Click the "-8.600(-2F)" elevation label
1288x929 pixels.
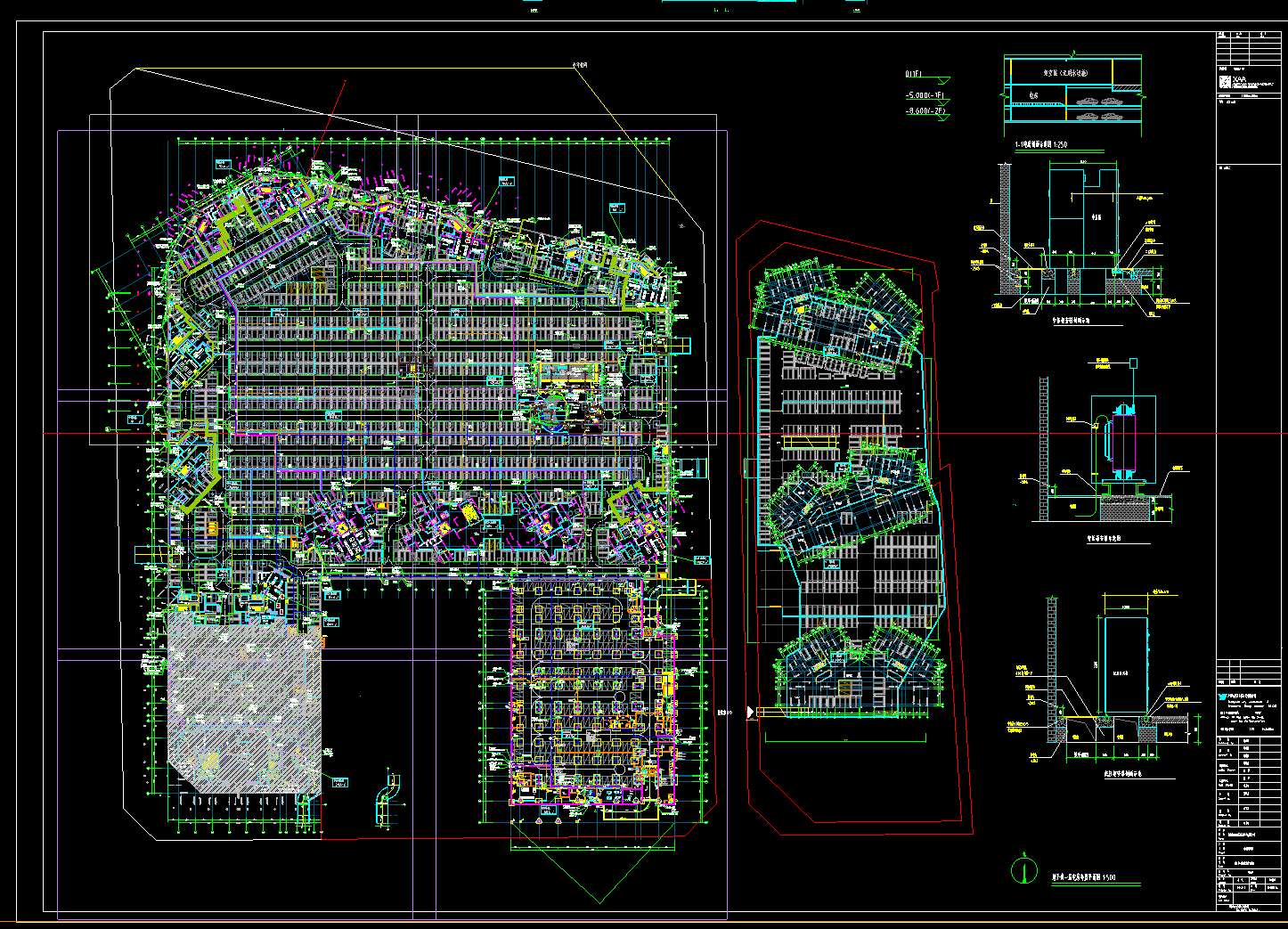(x=925, y=111)
